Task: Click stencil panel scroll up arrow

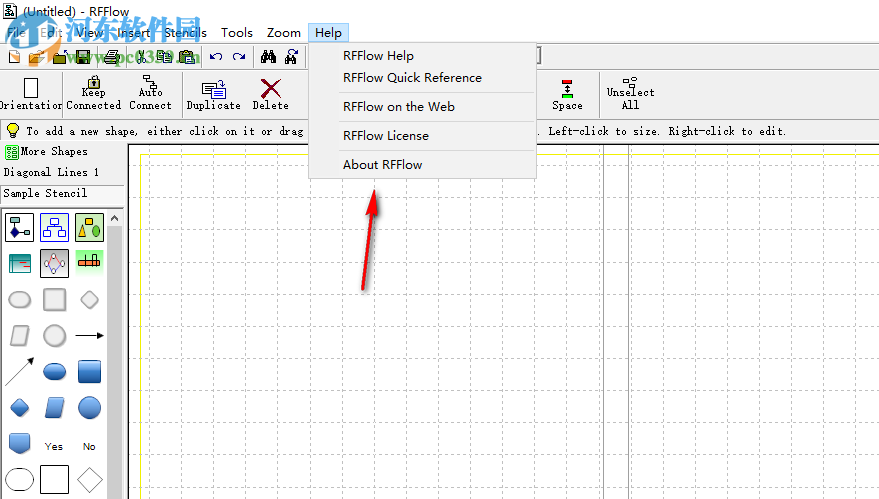Action: click(114, 218)
